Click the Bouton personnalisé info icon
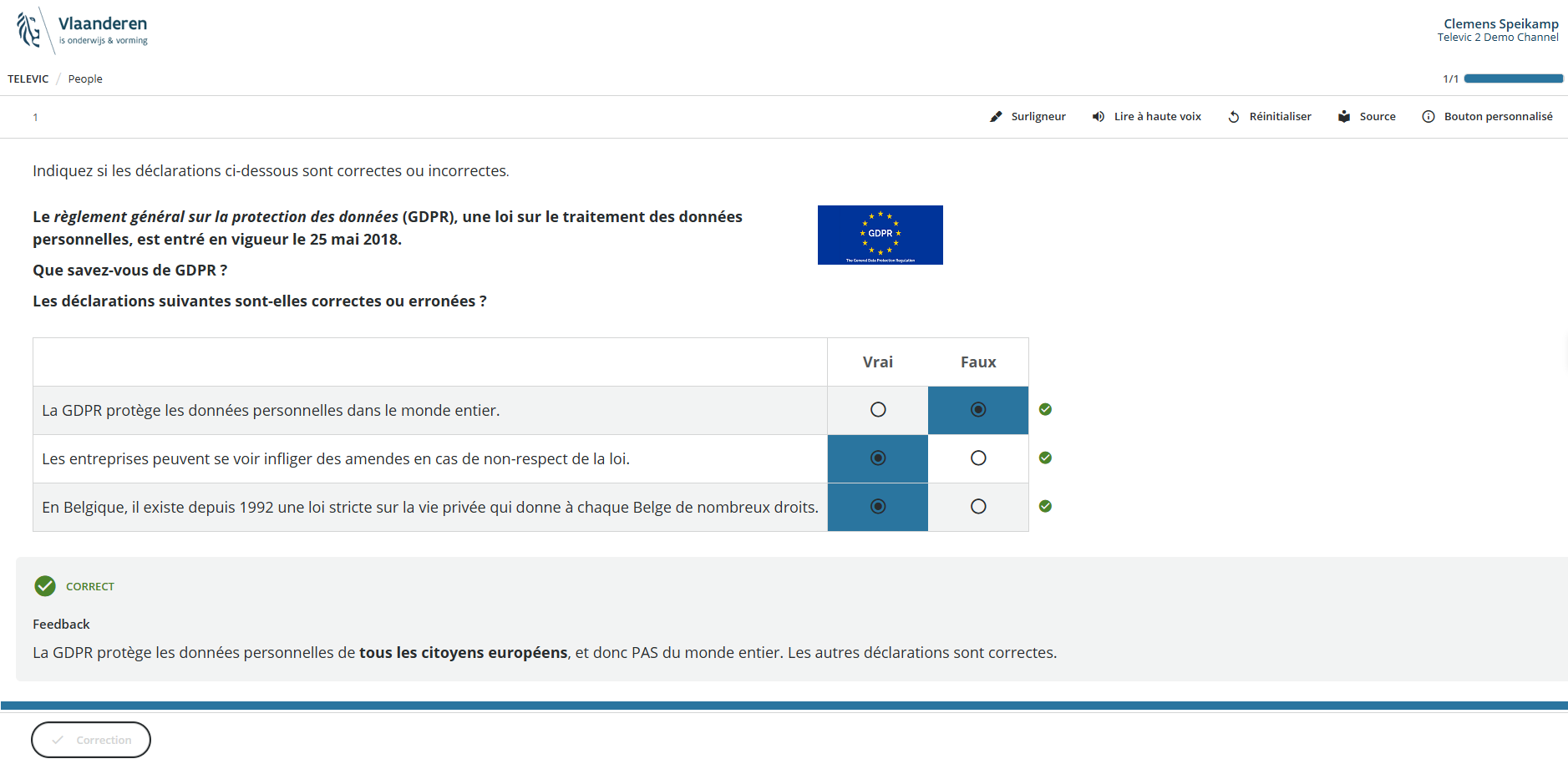 (1428, 117)
